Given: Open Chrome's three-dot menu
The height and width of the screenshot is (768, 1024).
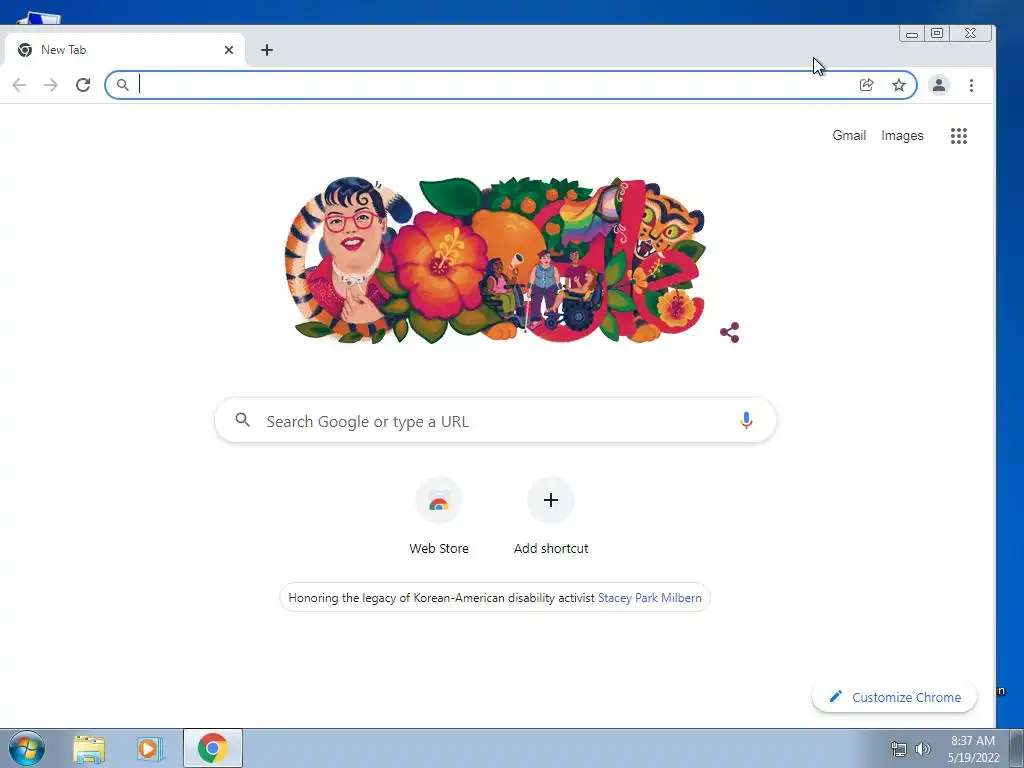Looking at the screenshot, I should coord(972,85).
